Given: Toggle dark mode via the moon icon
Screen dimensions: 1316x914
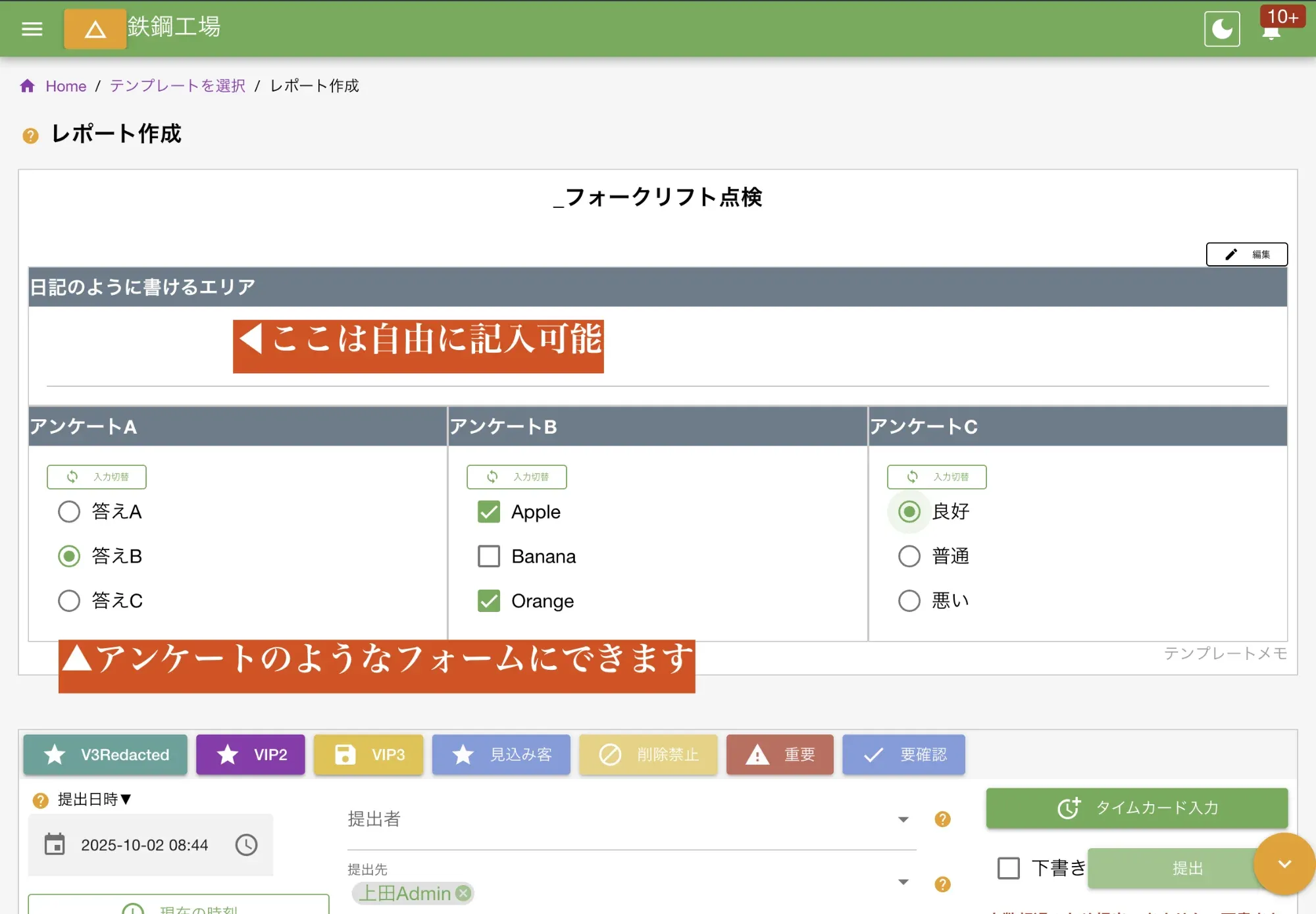Looking at the screenshot, I should pos(1222,28).
